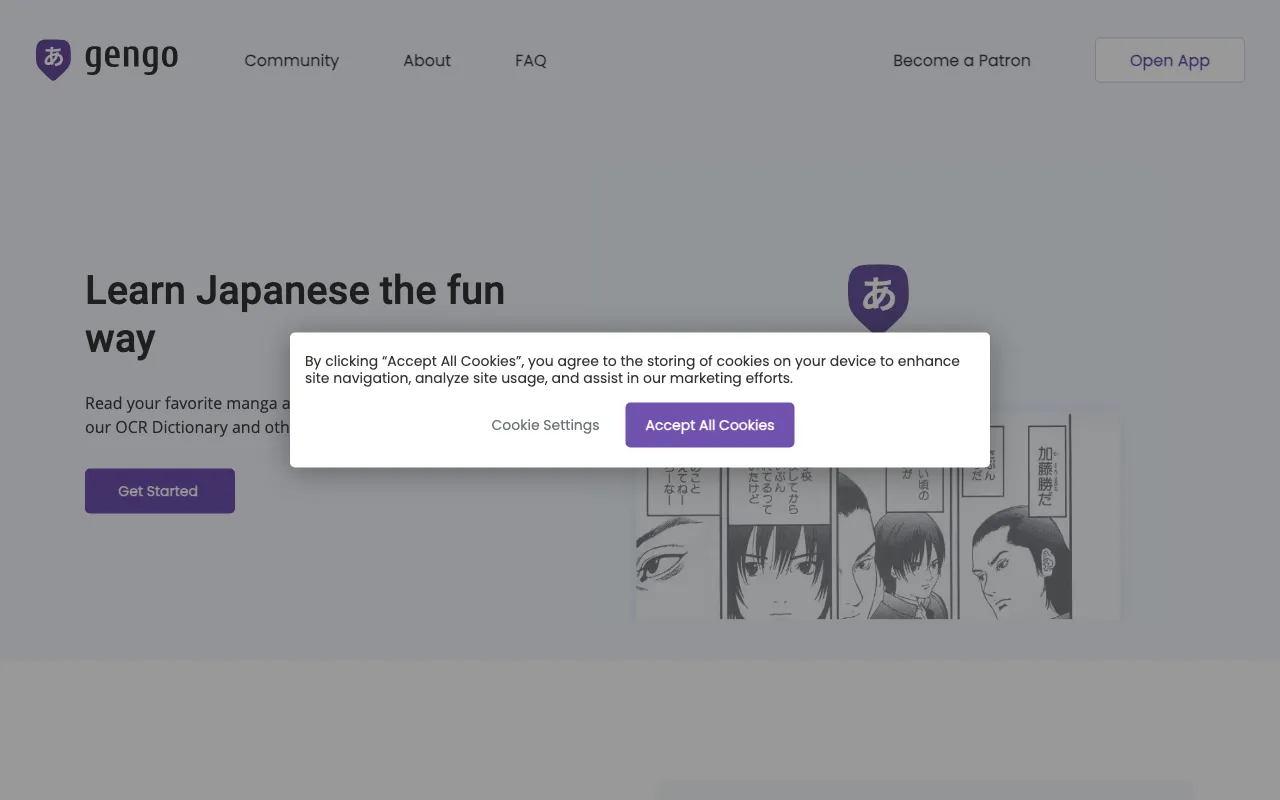
Task: Select the "Learn Japanese the fun way" heading
Action: 295,314
